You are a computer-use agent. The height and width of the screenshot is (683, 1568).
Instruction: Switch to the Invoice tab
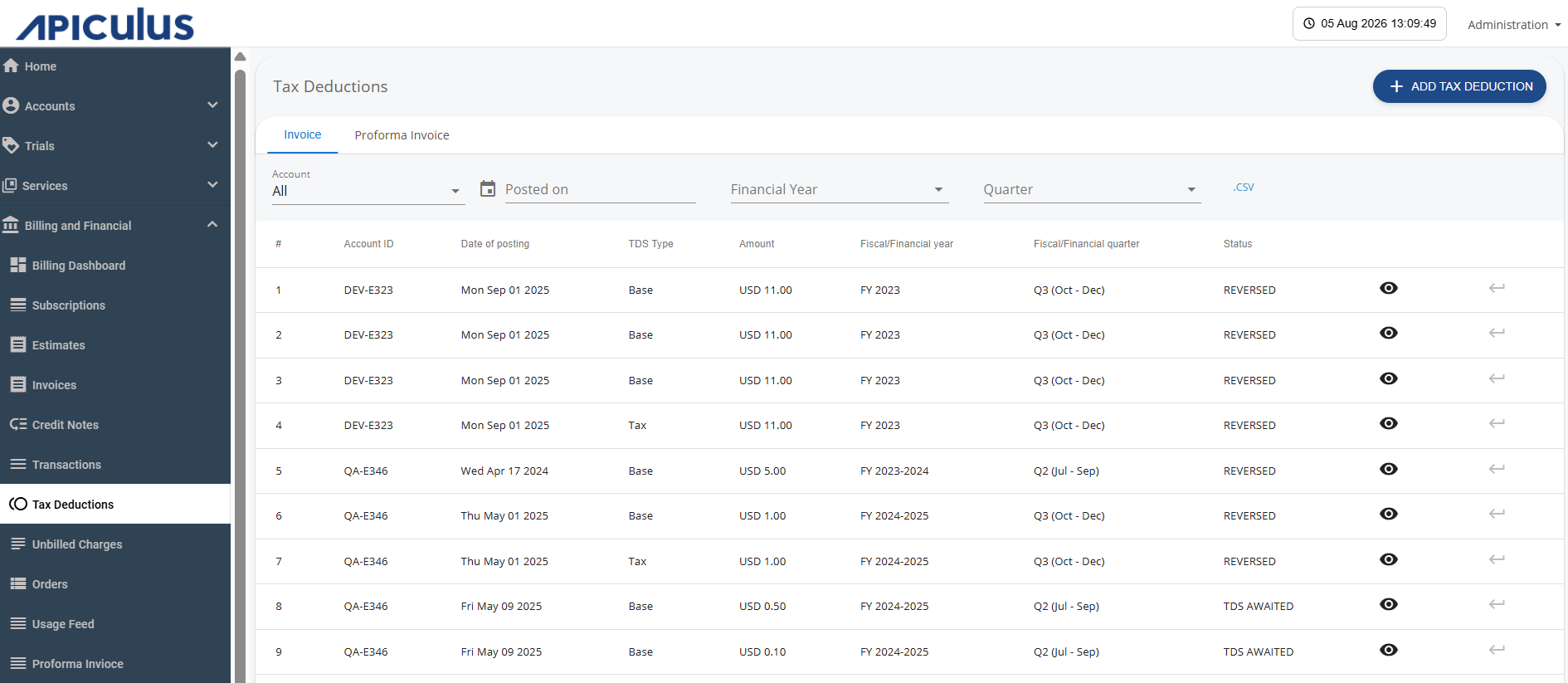coord(302,135)
